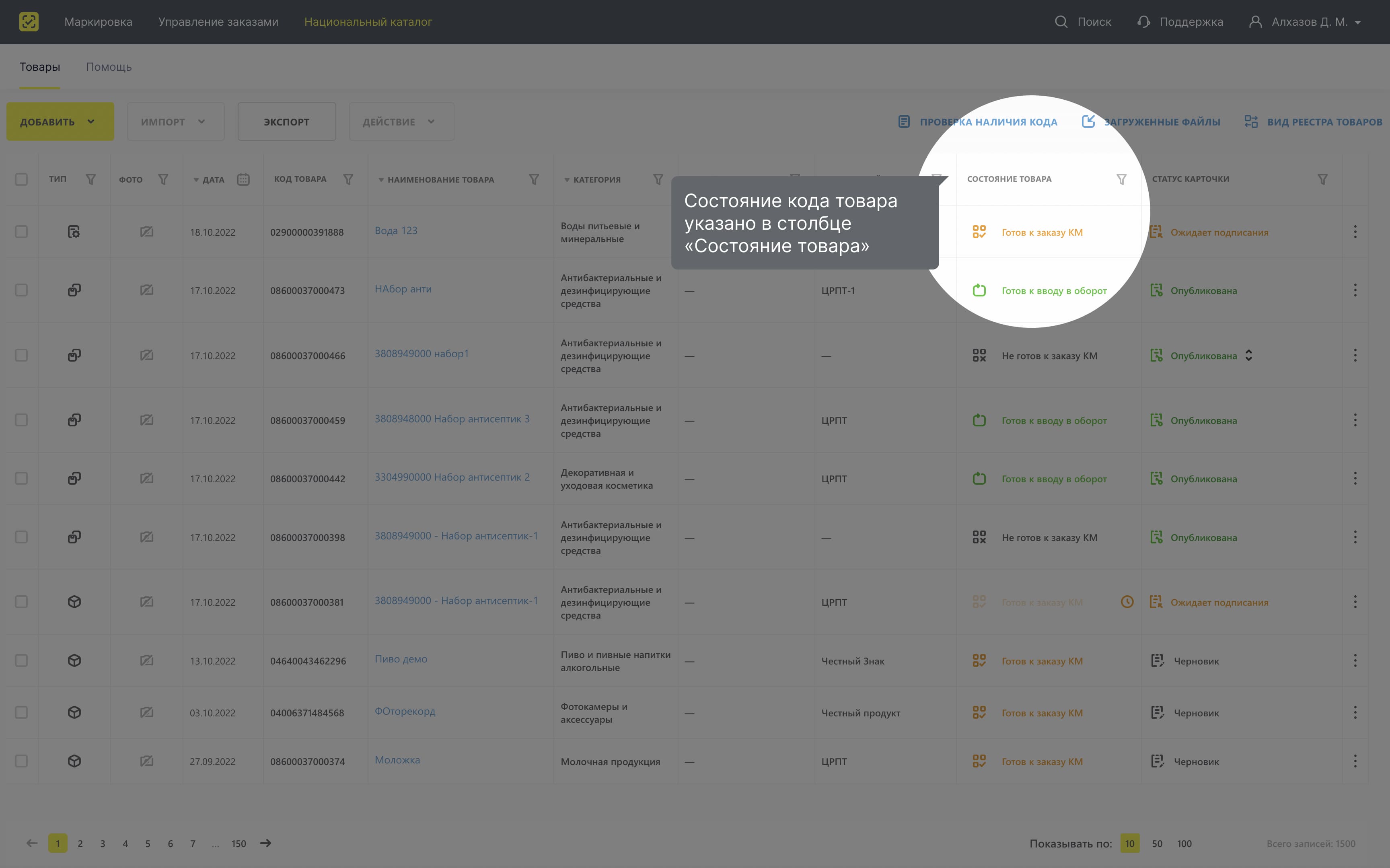Image resolution: width=1390 pixels, height=868 pixels.
Task: Sort by the Категория column
Action: point(592,180)
